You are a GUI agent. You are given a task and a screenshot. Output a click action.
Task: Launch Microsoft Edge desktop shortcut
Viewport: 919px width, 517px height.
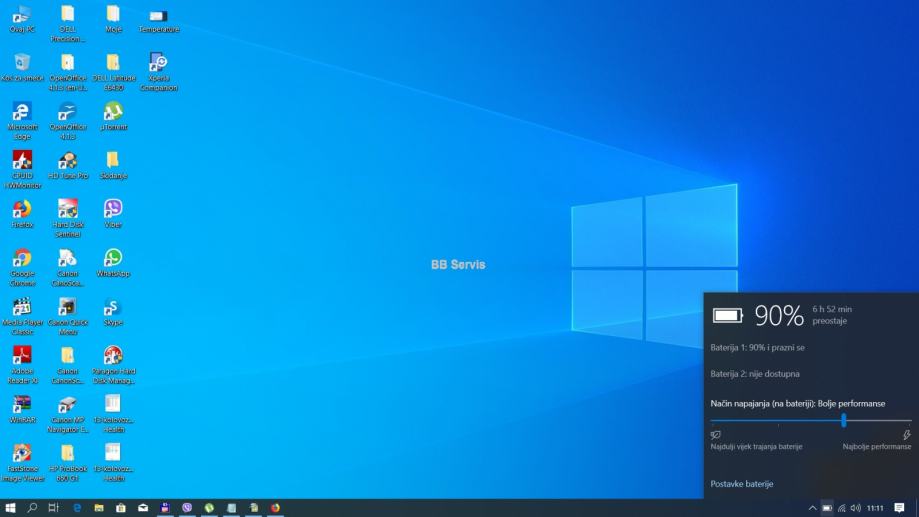pyautogui.click(x=22, y=120)
